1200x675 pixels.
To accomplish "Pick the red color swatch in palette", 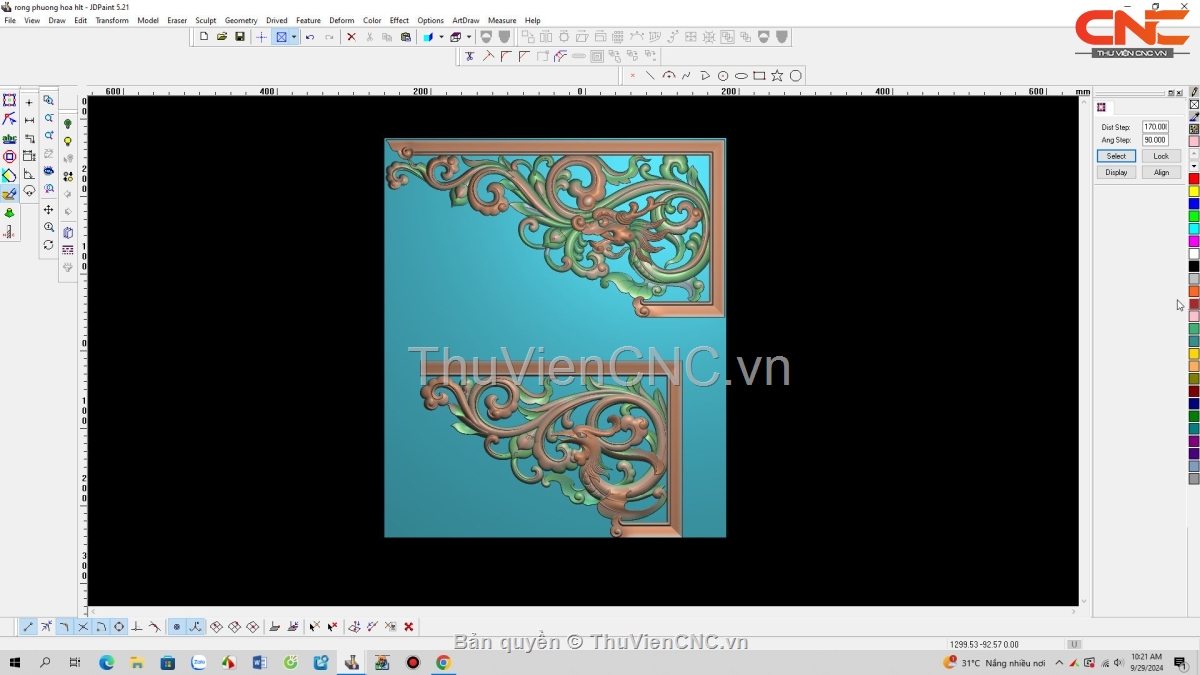I will point(1194,179).
